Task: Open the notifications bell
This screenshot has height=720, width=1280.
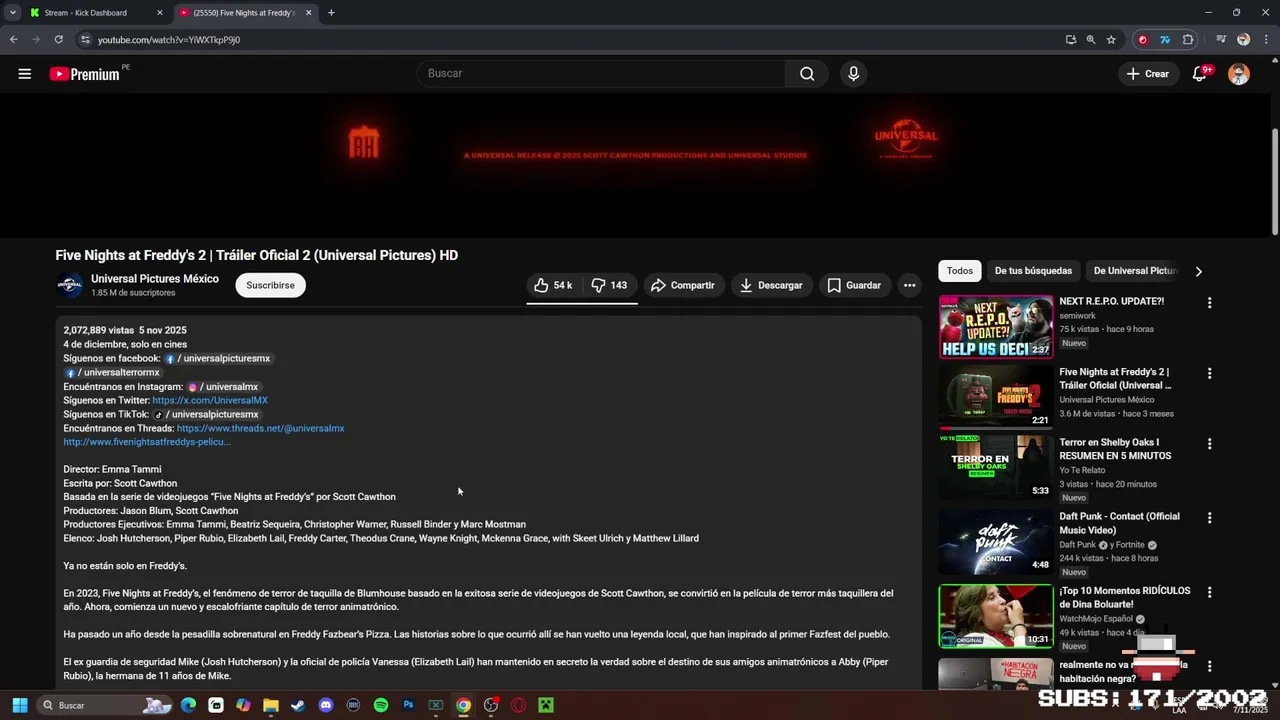Action: tap(1200, 74)
